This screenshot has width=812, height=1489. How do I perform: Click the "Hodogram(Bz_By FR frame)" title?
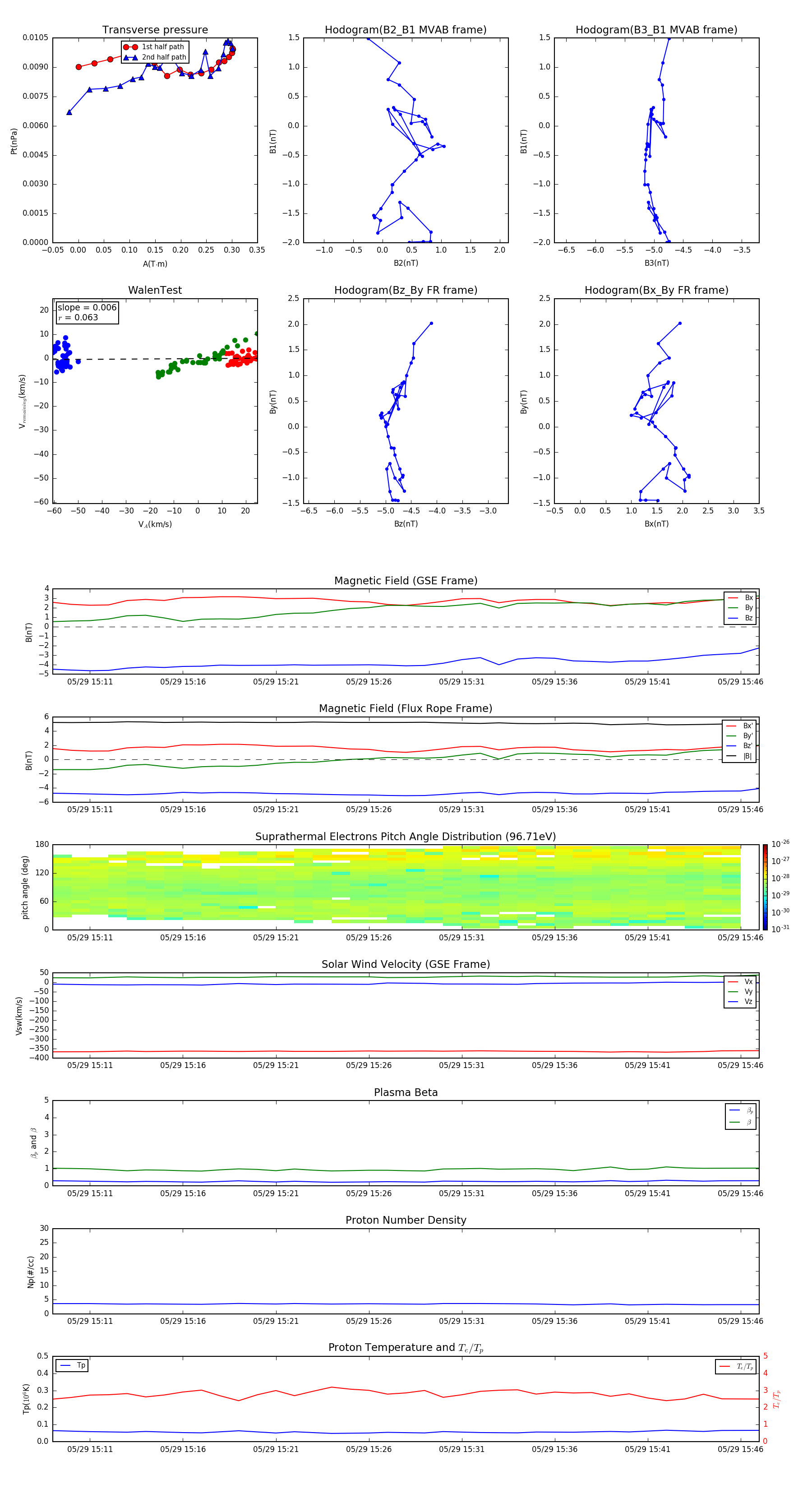click(406, 290)
